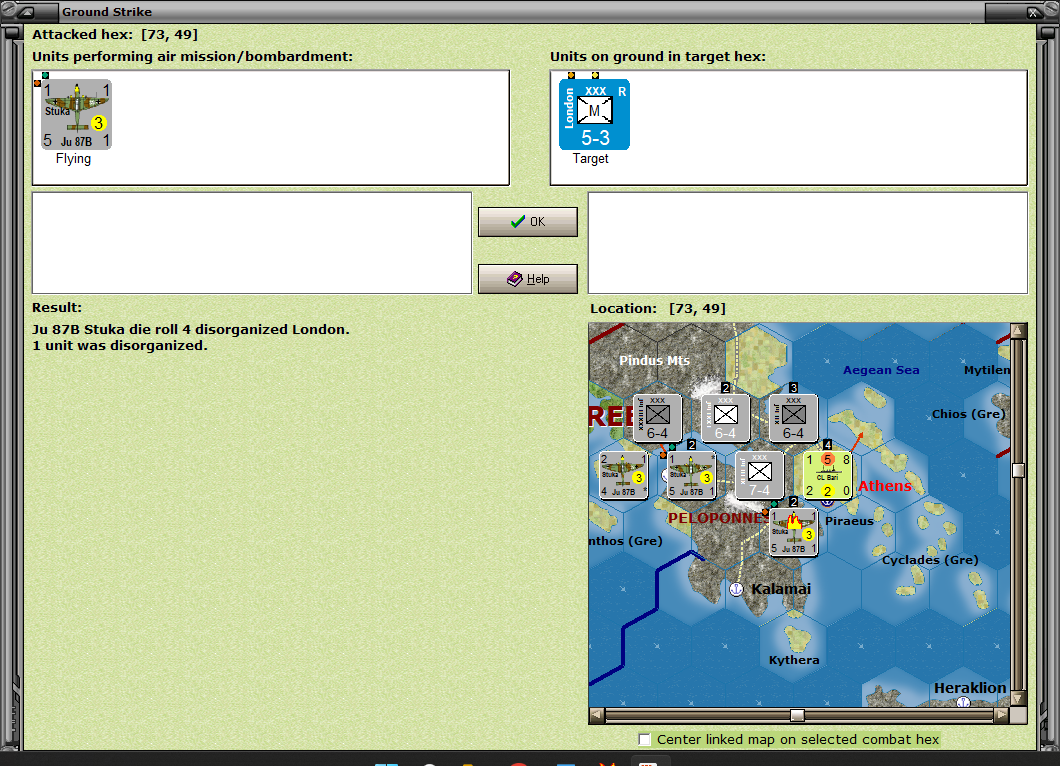Click the Athens city label on map
1060x766 pixels.
[884, 485]
